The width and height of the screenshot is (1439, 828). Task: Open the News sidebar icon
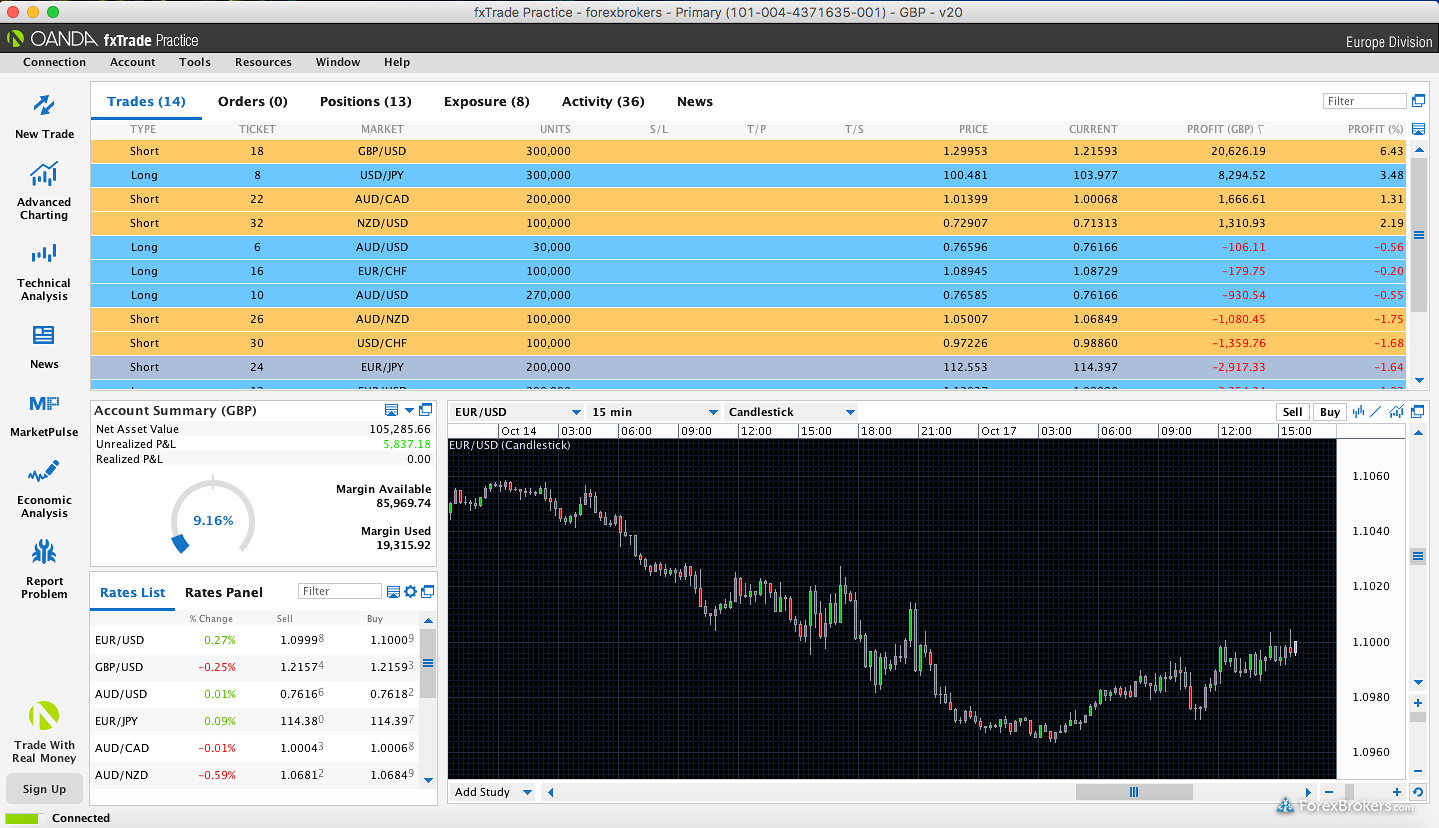click(x=44, y=335)
